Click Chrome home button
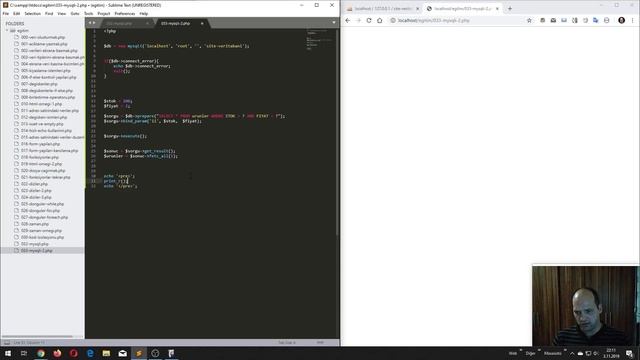The width and height of the screenshot is (640, 360). (x=380, y=20)
